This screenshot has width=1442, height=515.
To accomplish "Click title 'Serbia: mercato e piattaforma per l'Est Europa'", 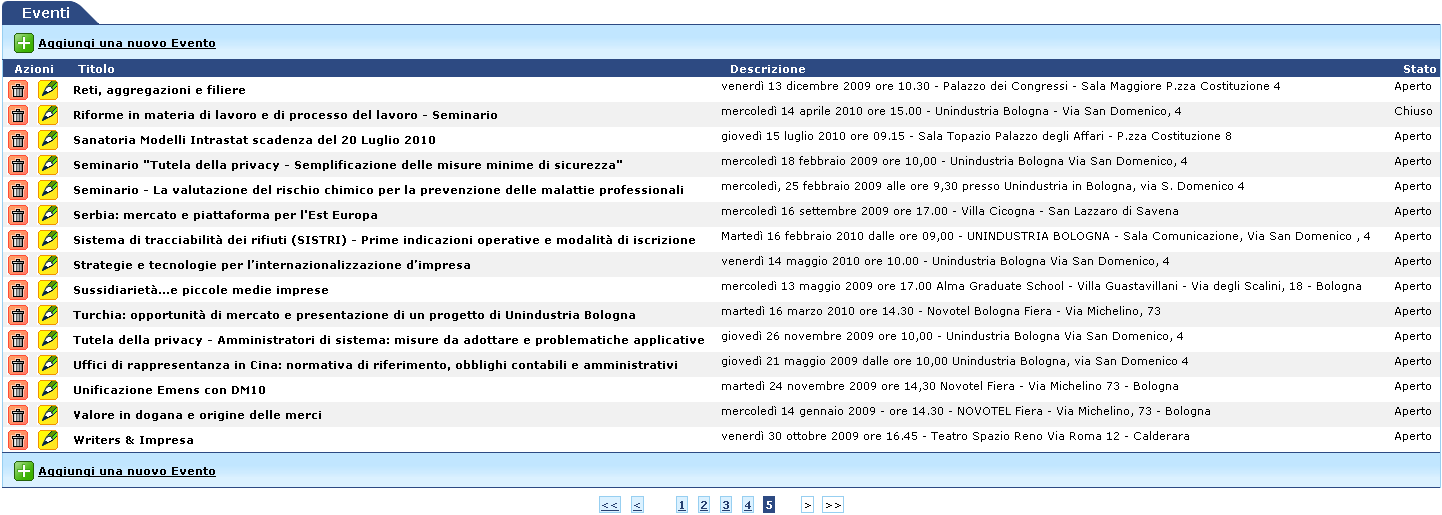I will 225,215.
